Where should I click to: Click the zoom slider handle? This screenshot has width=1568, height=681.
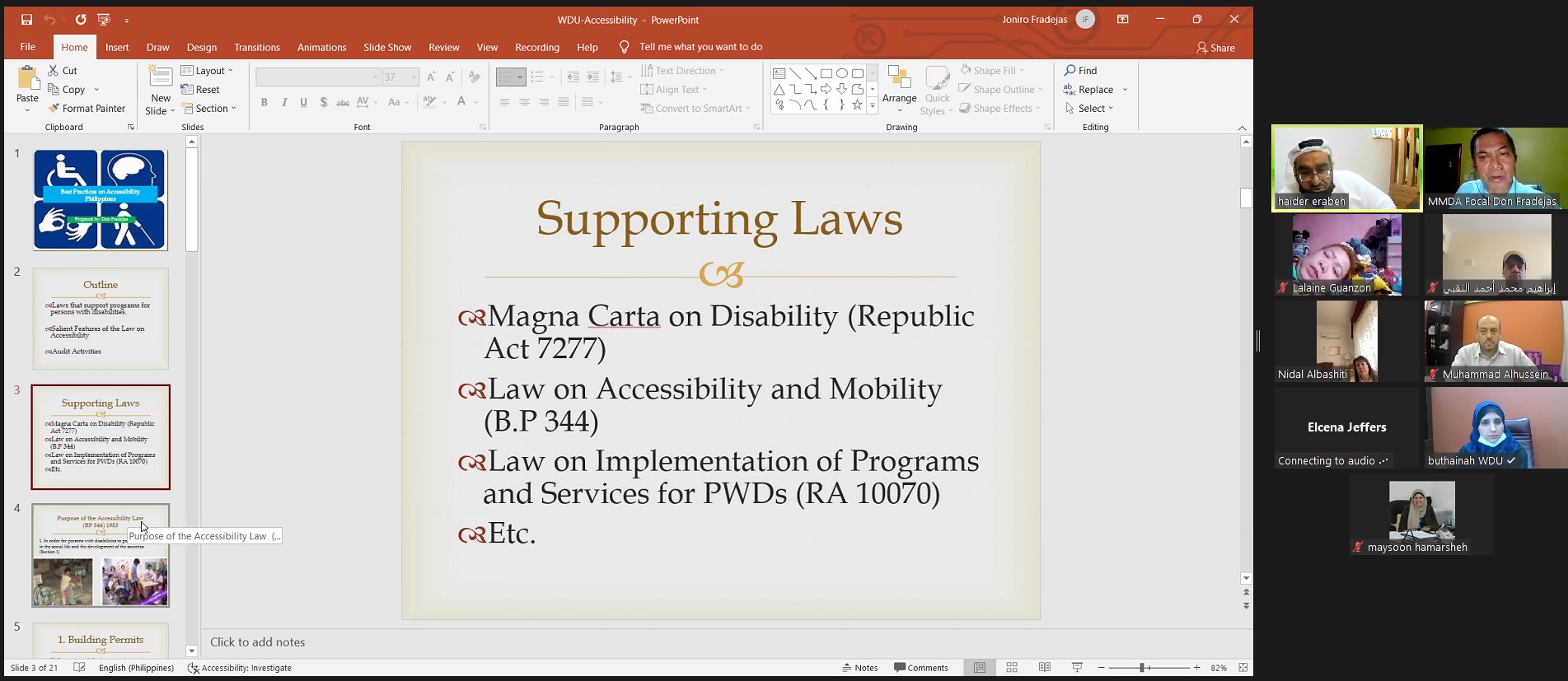1142,668
